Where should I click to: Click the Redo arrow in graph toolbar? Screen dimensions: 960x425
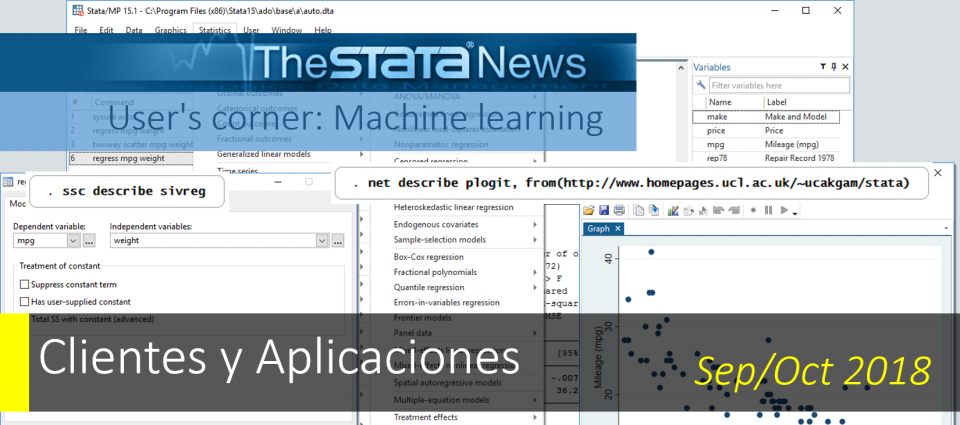(733, 210)
